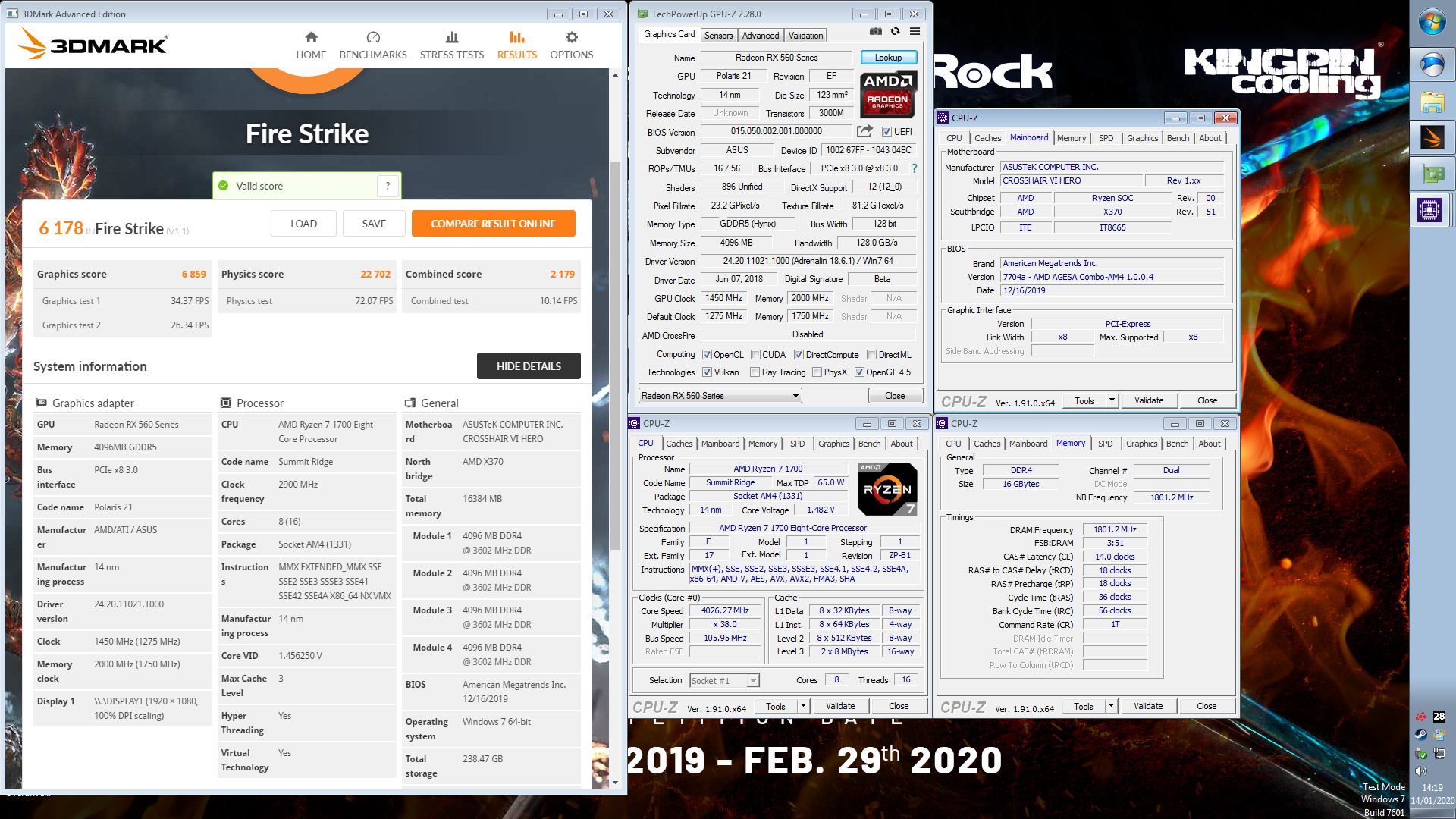
Task: Toggle the OpenCL checkbox
Action: [707, 355]
